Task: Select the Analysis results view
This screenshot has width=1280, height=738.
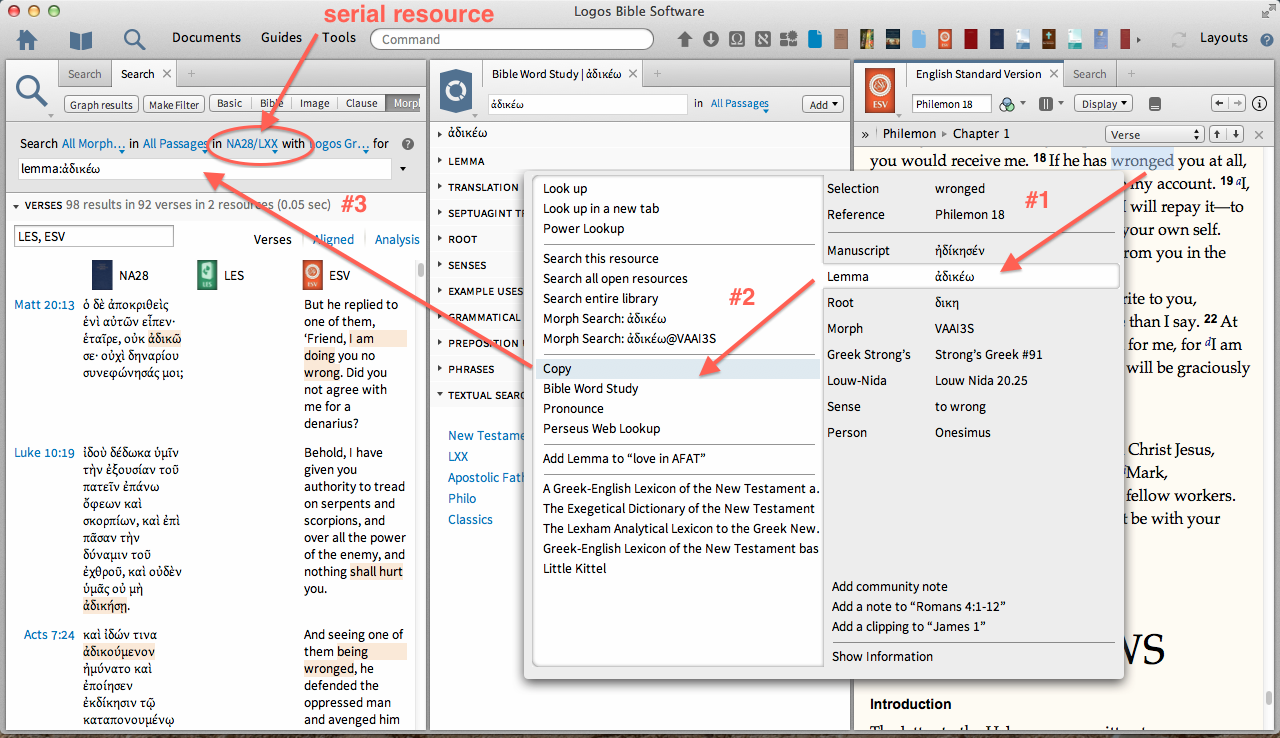Action: pos(397,239)
